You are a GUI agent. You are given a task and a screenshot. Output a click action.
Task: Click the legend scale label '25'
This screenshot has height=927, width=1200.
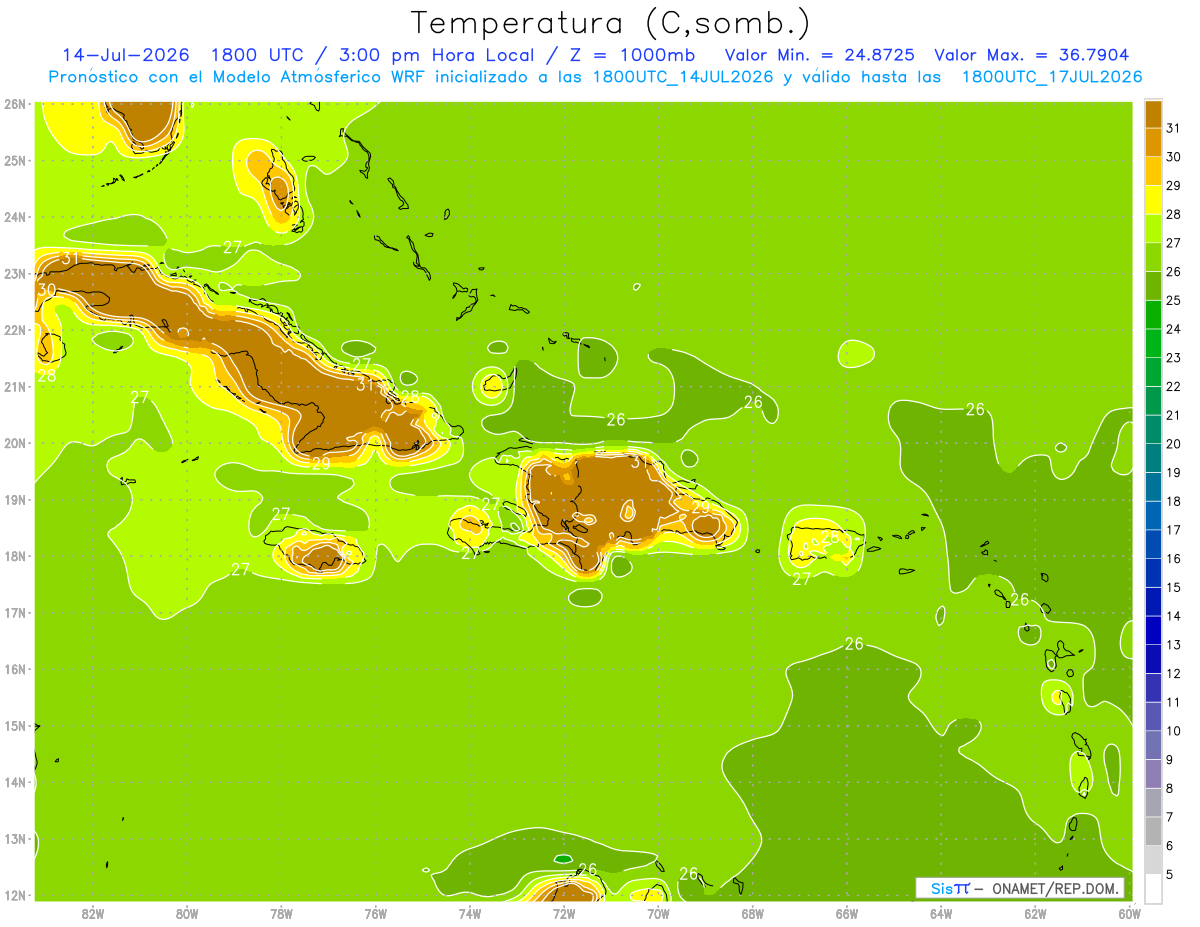(x=1174, y=300)
